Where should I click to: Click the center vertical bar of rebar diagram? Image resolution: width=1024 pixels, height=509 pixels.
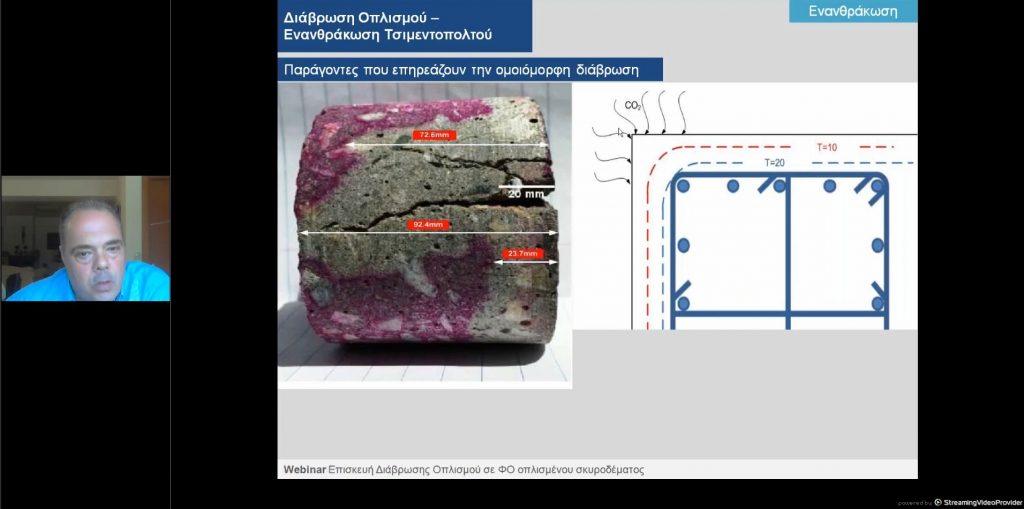pyautogui.click(x=787, y=250)
